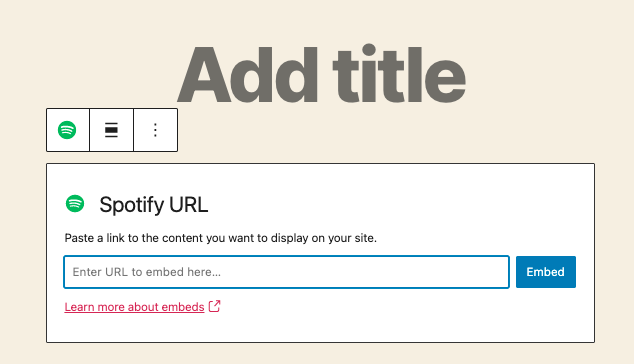Click the Spotify block type icon in toolbar

(x=68, y=130)
